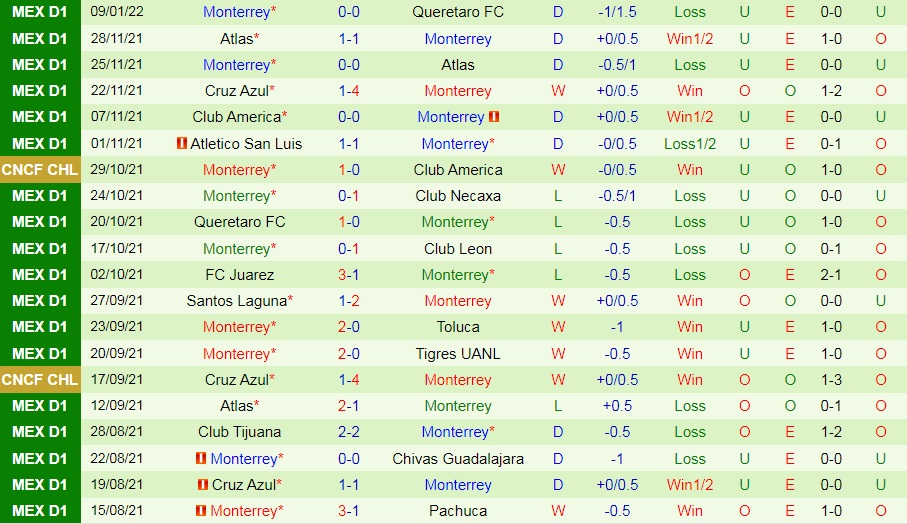This screenshot has width=907, height=524.
Task: Click the Pachuca team name
Action: 457,510
